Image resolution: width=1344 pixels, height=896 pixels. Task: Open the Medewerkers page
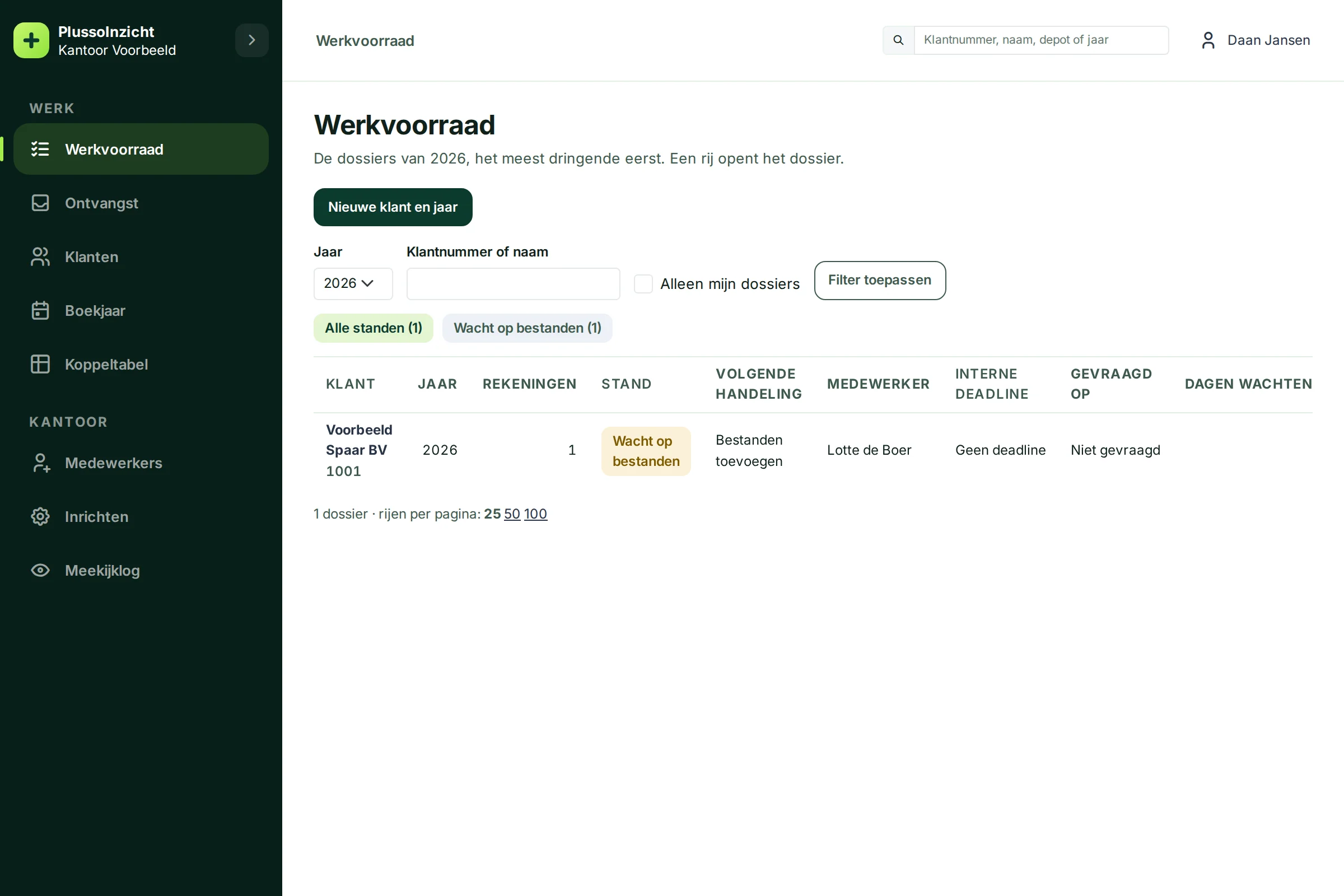(x=141, y=463)
